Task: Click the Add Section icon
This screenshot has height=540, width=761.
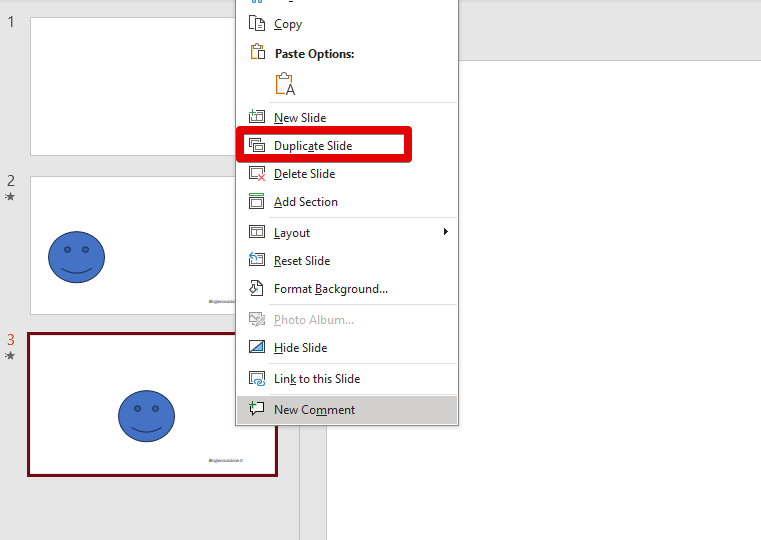Action: point(256,201)
